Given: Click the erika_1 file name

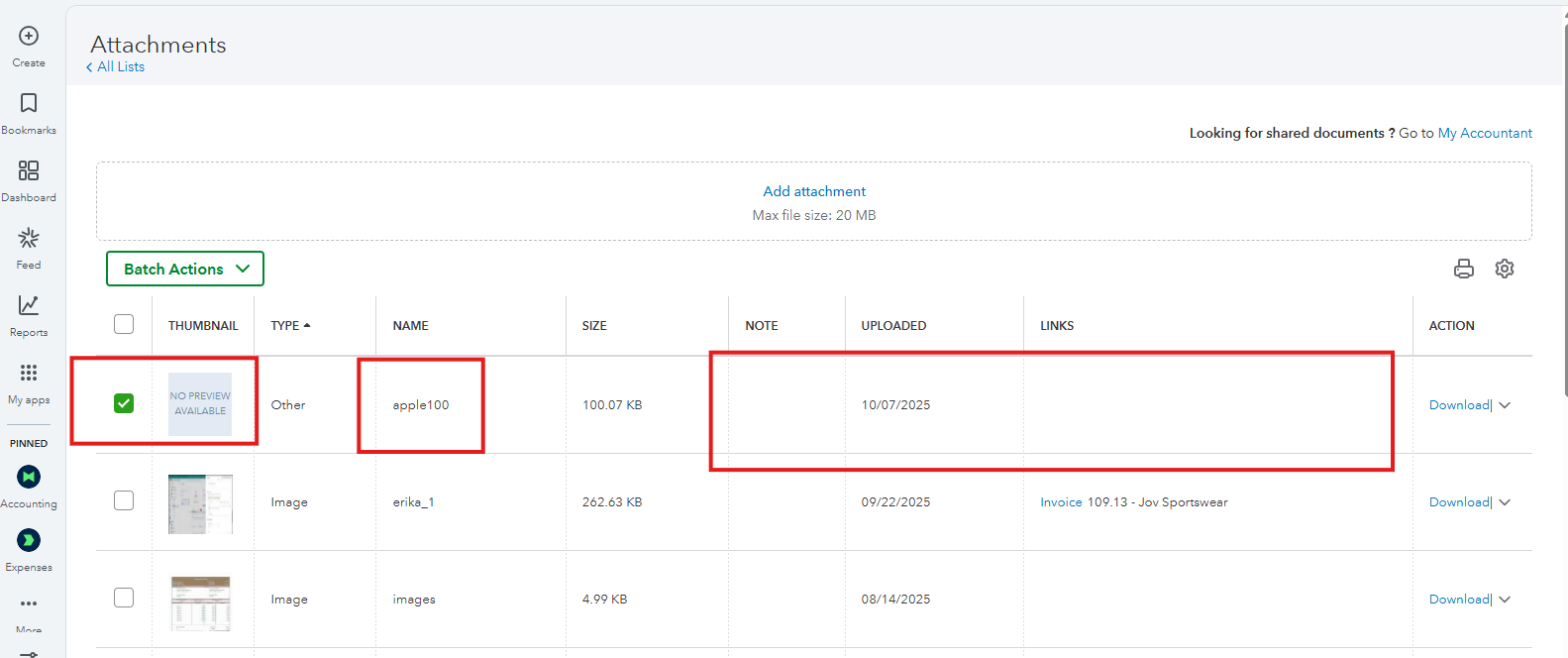Looking at the screenshot, I should (x=413, y=502).
